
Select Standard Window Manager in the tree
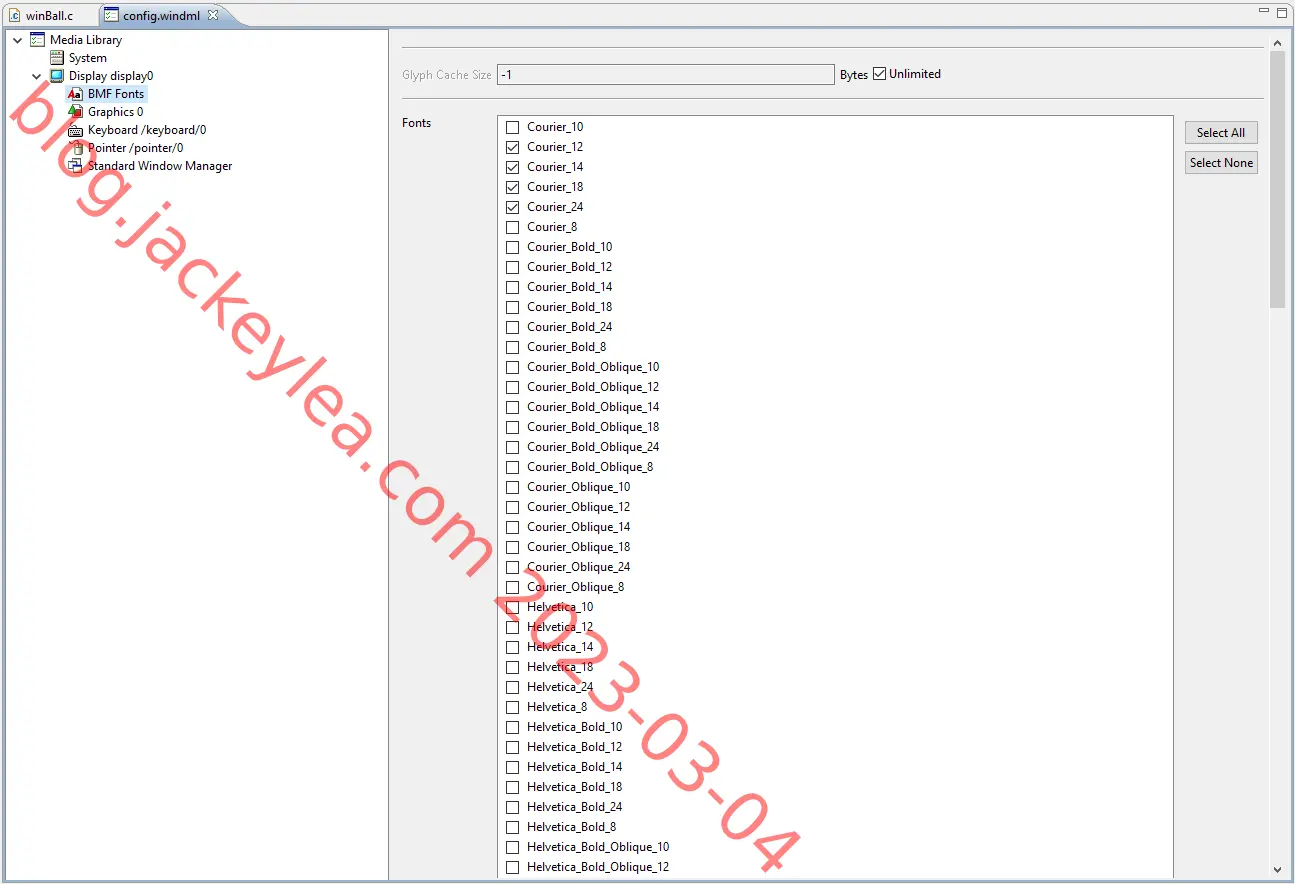pos(160,166)
